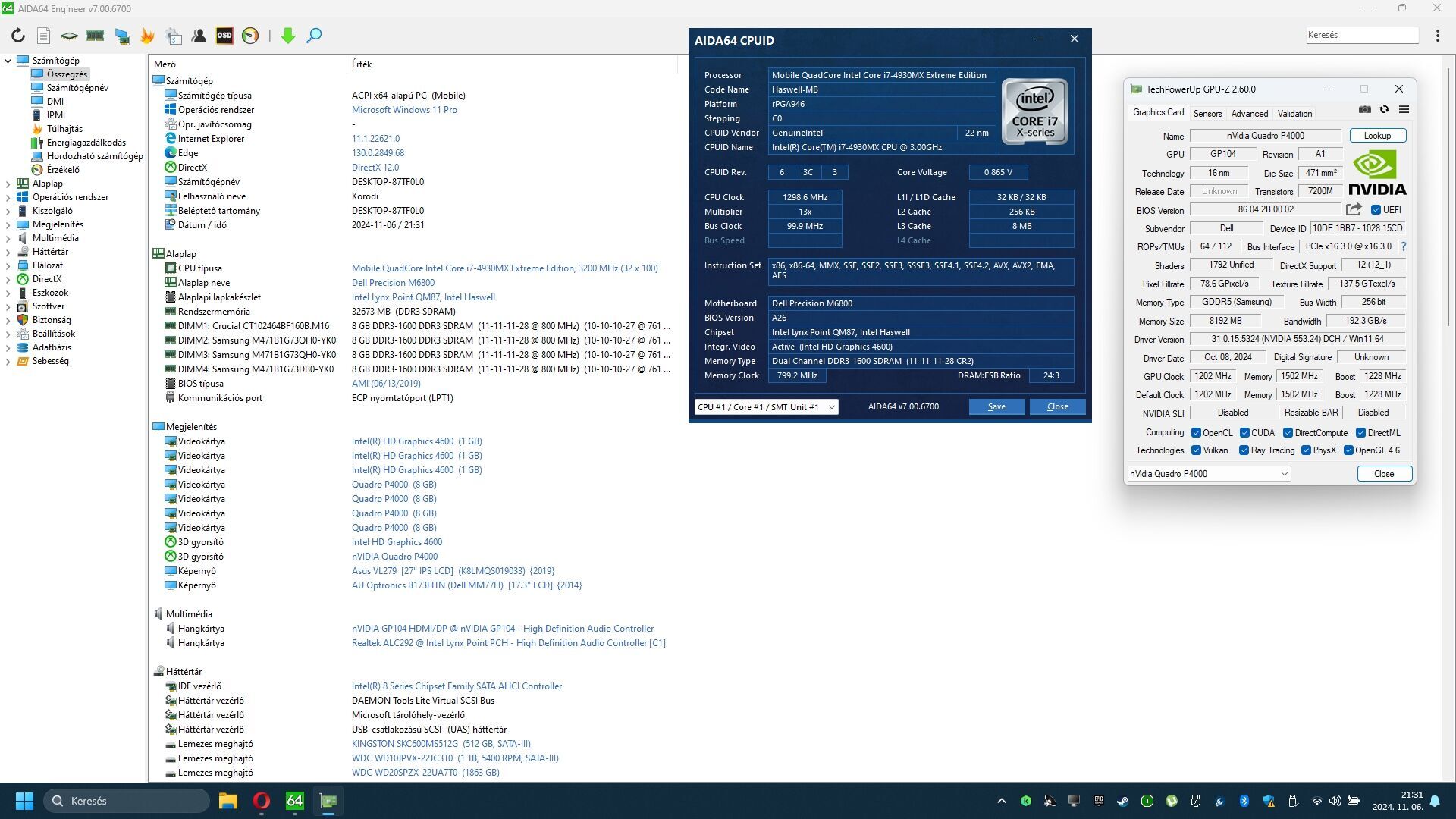The width and height of the screenshot is (1456, 819).
Task: Open the Dell Precision M6800 link
Action: (393, 283)
